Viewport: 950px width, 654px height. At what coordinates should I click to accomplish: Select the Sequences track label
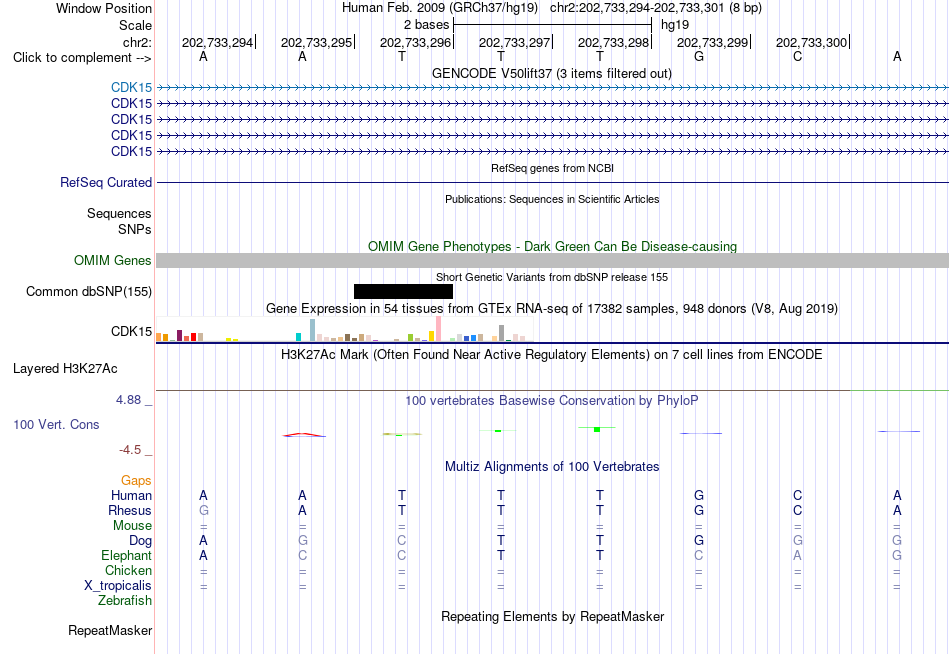[x=119, y=213]
